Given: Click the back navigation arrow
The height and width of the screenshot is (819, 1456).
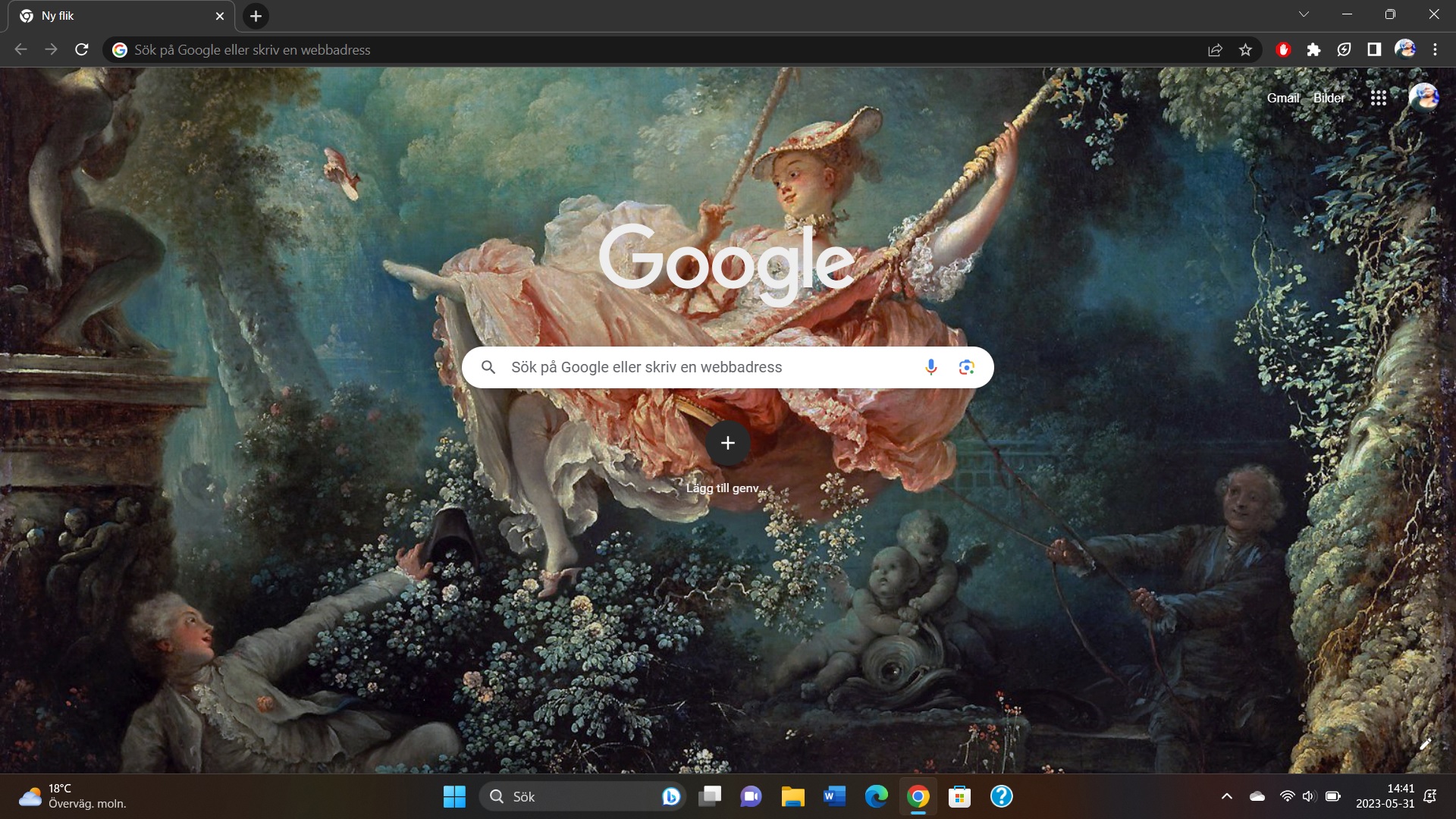Looking at the screenshot, I should click(20, 49).
